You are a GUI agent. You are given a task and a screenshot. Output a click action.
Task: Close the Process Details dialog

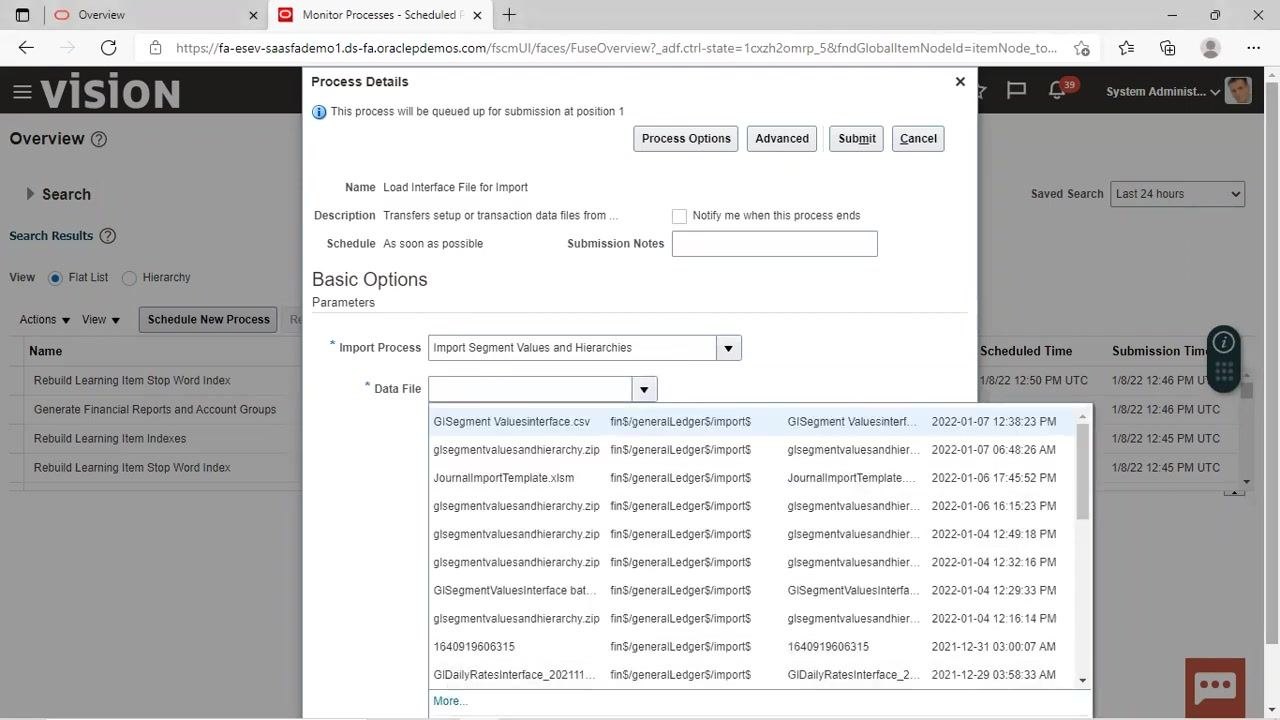pos(960,81)
